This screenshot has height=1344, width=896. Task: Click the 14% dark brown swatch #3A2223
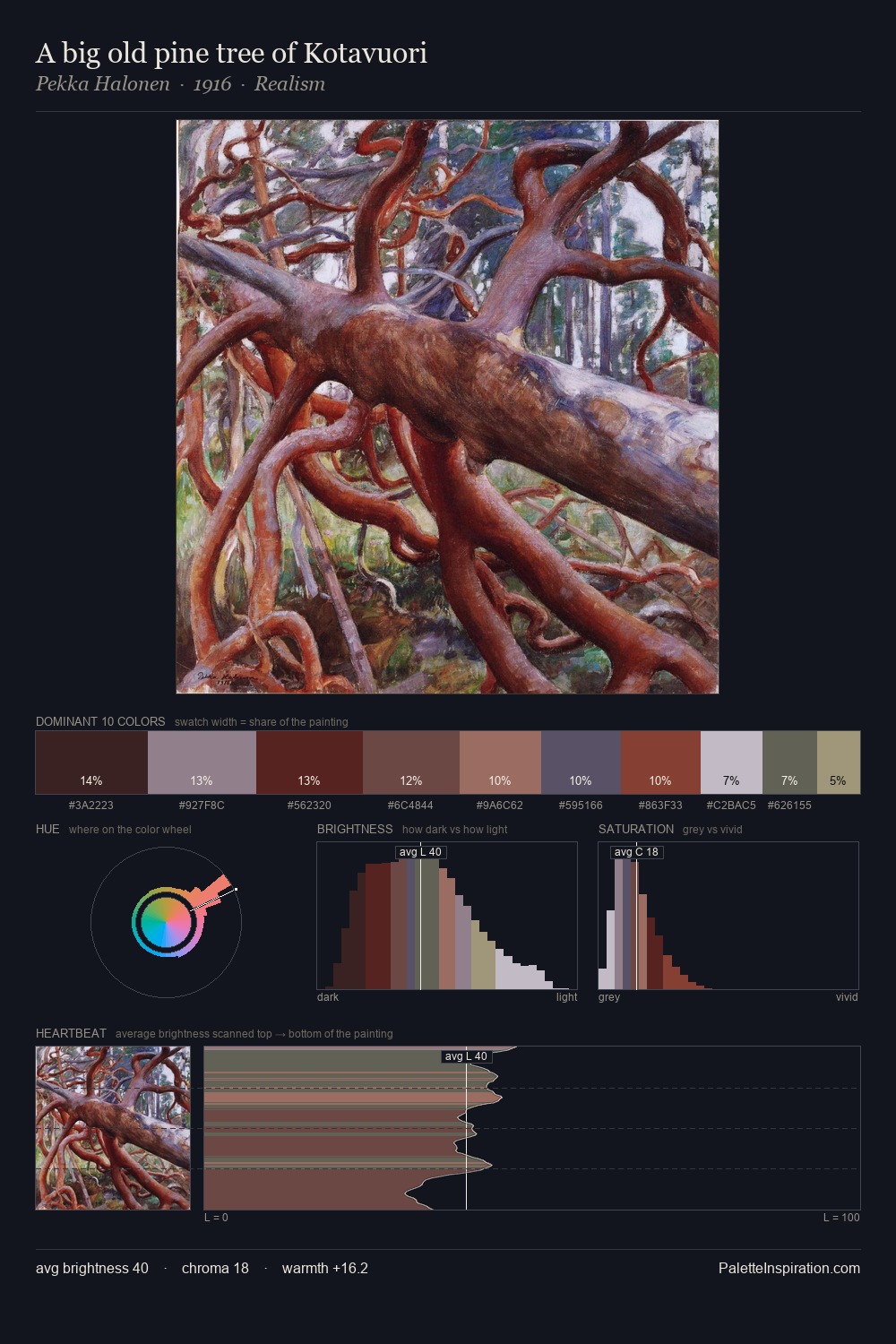(91, 762)
